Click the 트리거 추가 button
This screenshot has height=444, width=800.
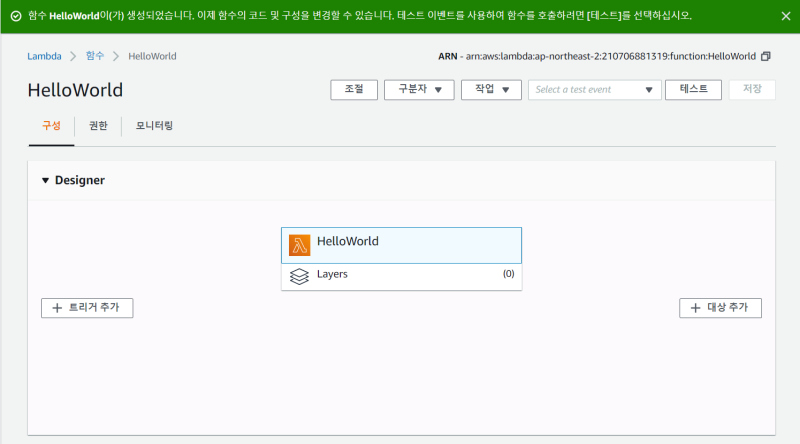coord(87,308)
